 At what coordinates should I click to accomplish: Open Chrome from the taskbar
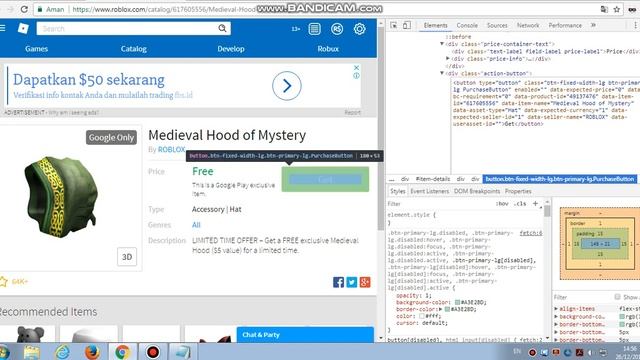122,352
